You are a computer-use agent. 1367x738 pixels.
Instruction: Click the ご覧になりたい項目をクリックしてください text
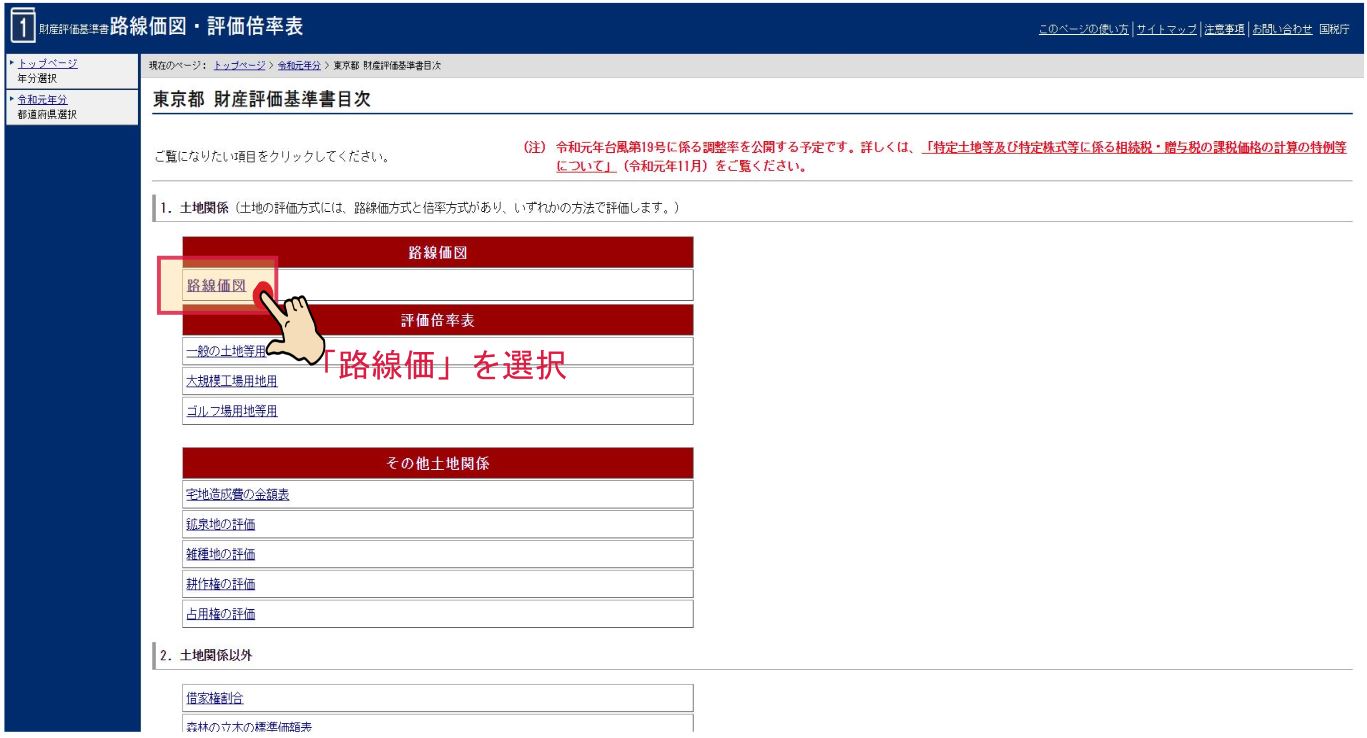(x=271, y=158)
